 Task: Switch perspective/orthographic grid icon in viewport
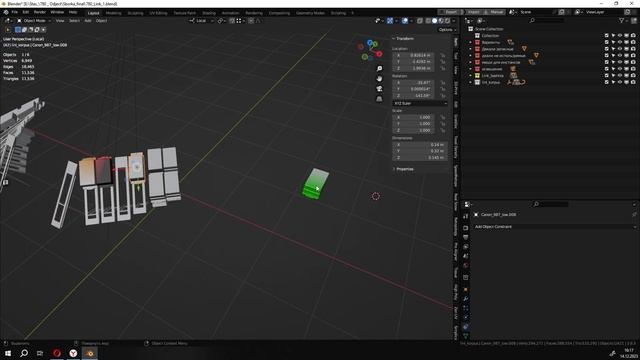click(379, 99)
